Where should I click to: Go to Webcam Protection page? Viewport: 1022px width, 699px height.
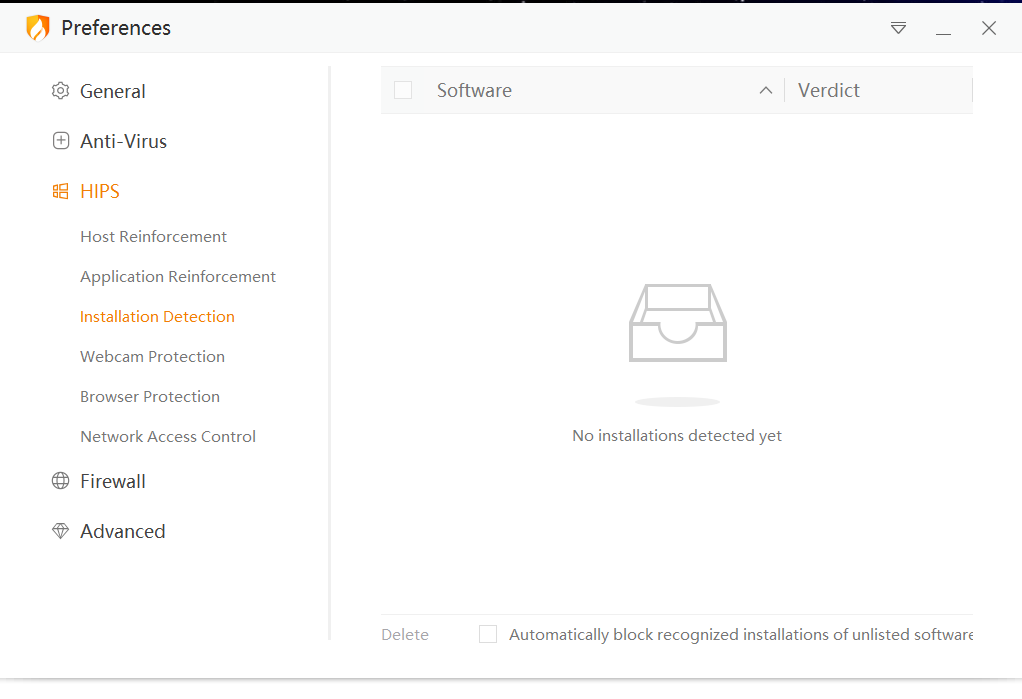tap(153, 357)
